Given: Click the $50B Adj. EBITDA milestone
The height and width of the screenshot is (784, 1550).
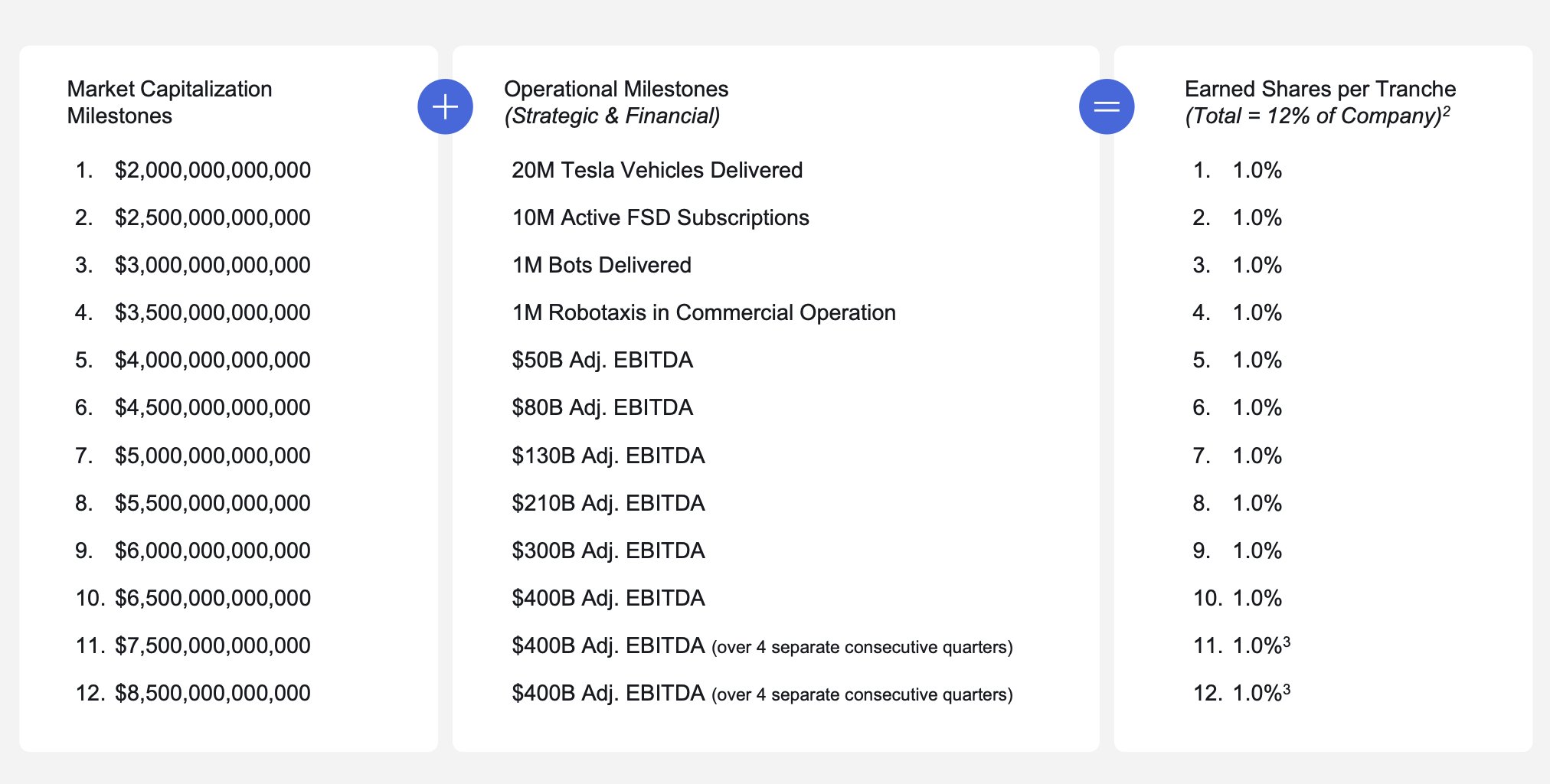Looking at the screenshot, I should pos(602,360).
